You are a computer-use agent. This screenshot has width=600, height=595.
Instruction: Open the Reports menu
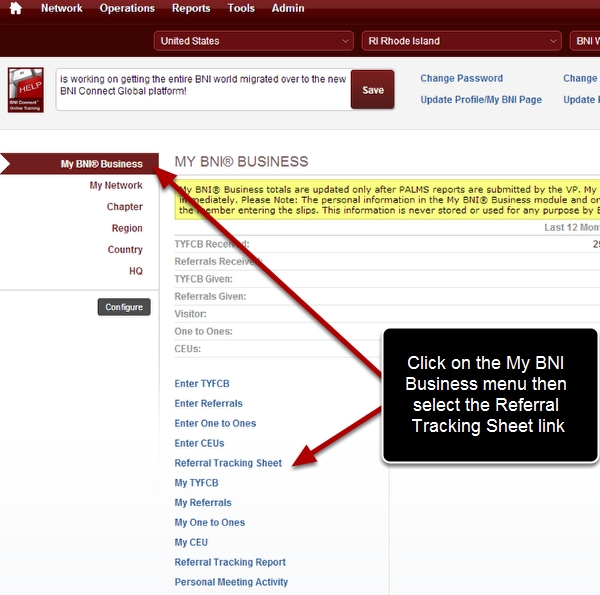[x=190, y=9]
